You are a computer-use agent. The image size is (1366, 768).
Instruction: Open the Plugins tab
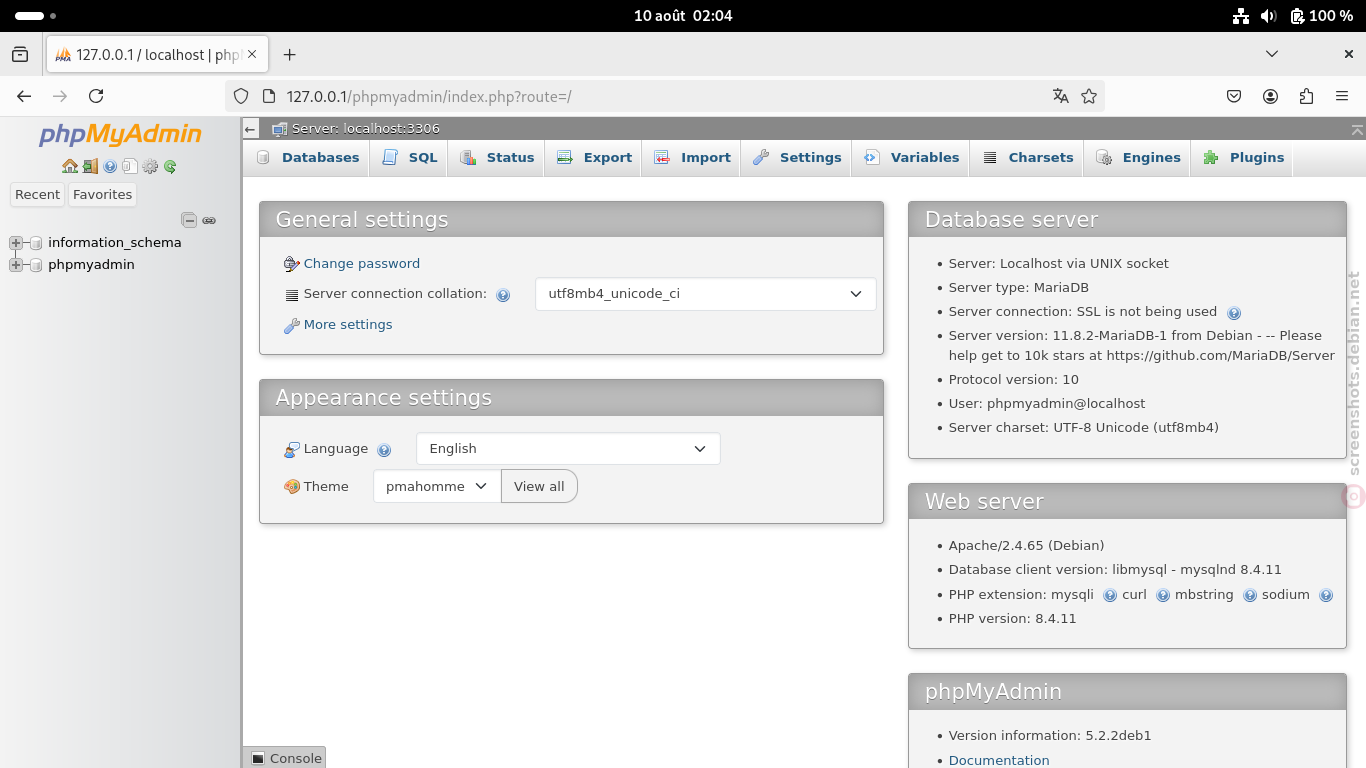click(x=1243, y=158)
